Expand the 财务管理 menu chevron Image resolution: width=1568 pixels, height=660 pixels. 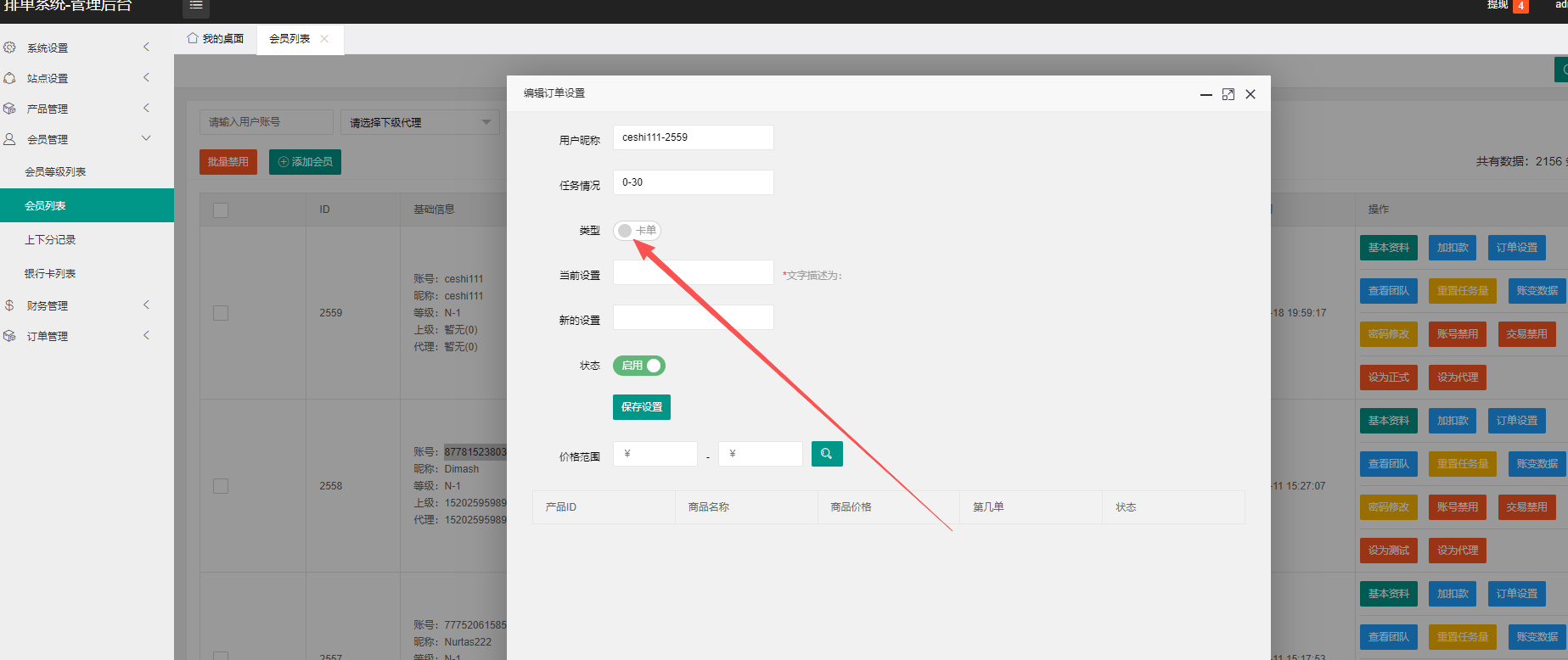[146, 305]
